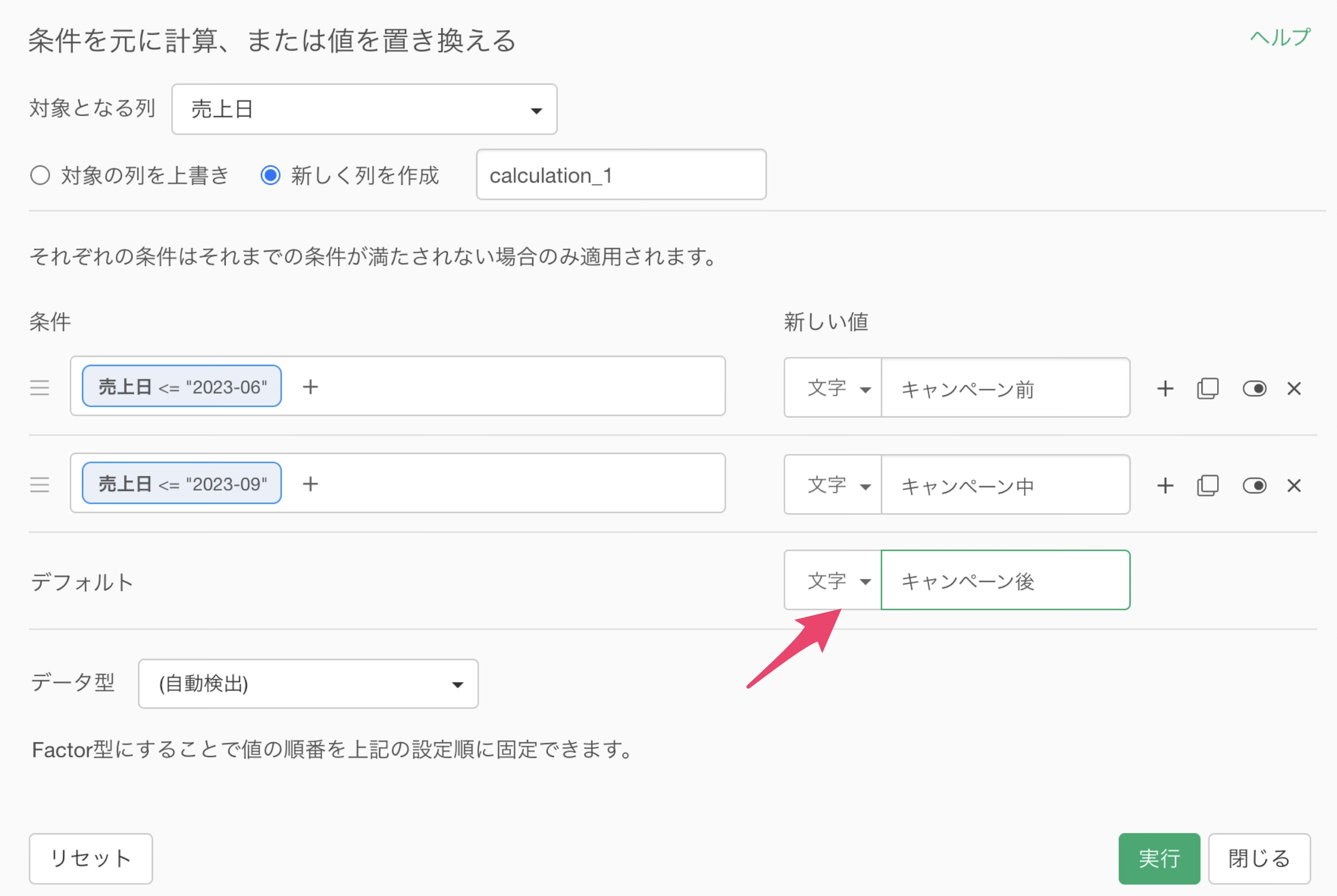This screenshot has width=1337, height=896.
Task: Click the calculation_1 column name field
Action: coord(621,175)
